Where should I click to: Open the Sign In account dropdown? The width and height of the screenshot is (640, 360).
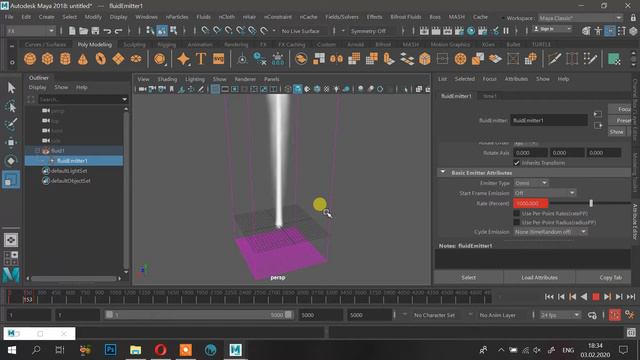[x=552, y=29]
